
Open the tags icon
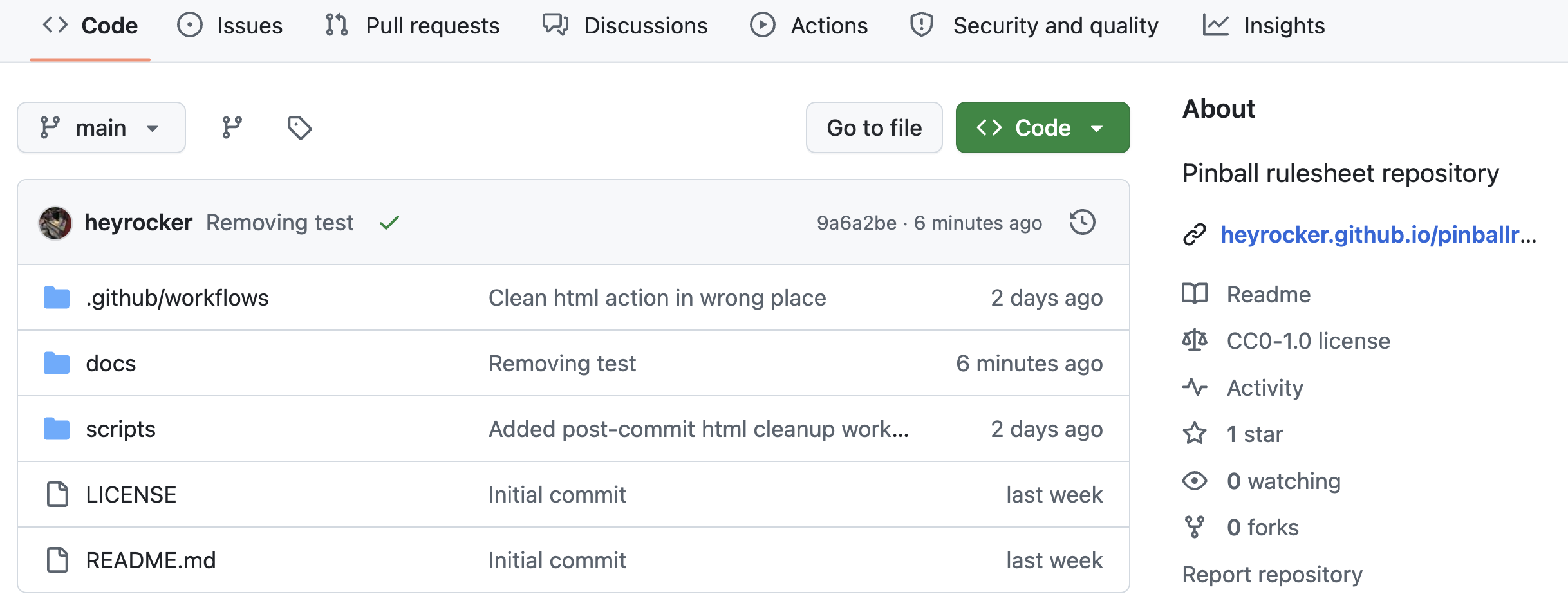click(x=299, y=127)
